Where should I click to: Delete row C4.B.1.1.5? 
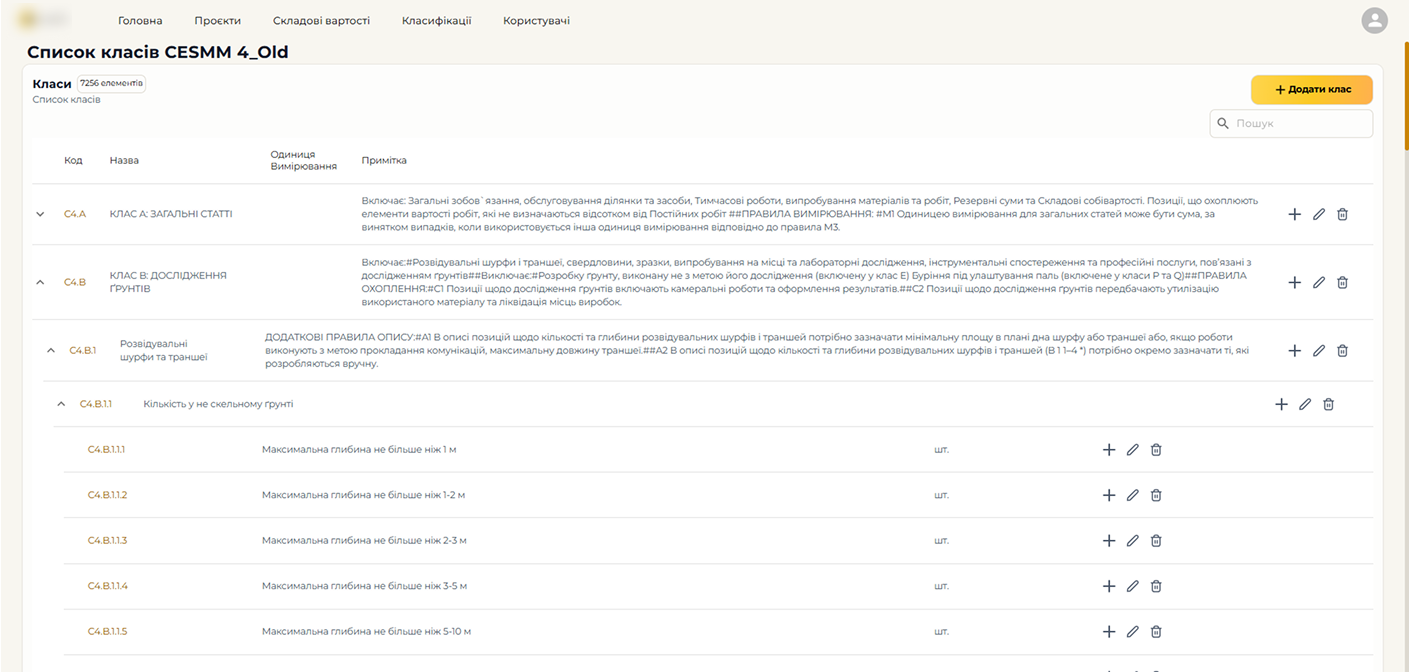[1156, 632]
